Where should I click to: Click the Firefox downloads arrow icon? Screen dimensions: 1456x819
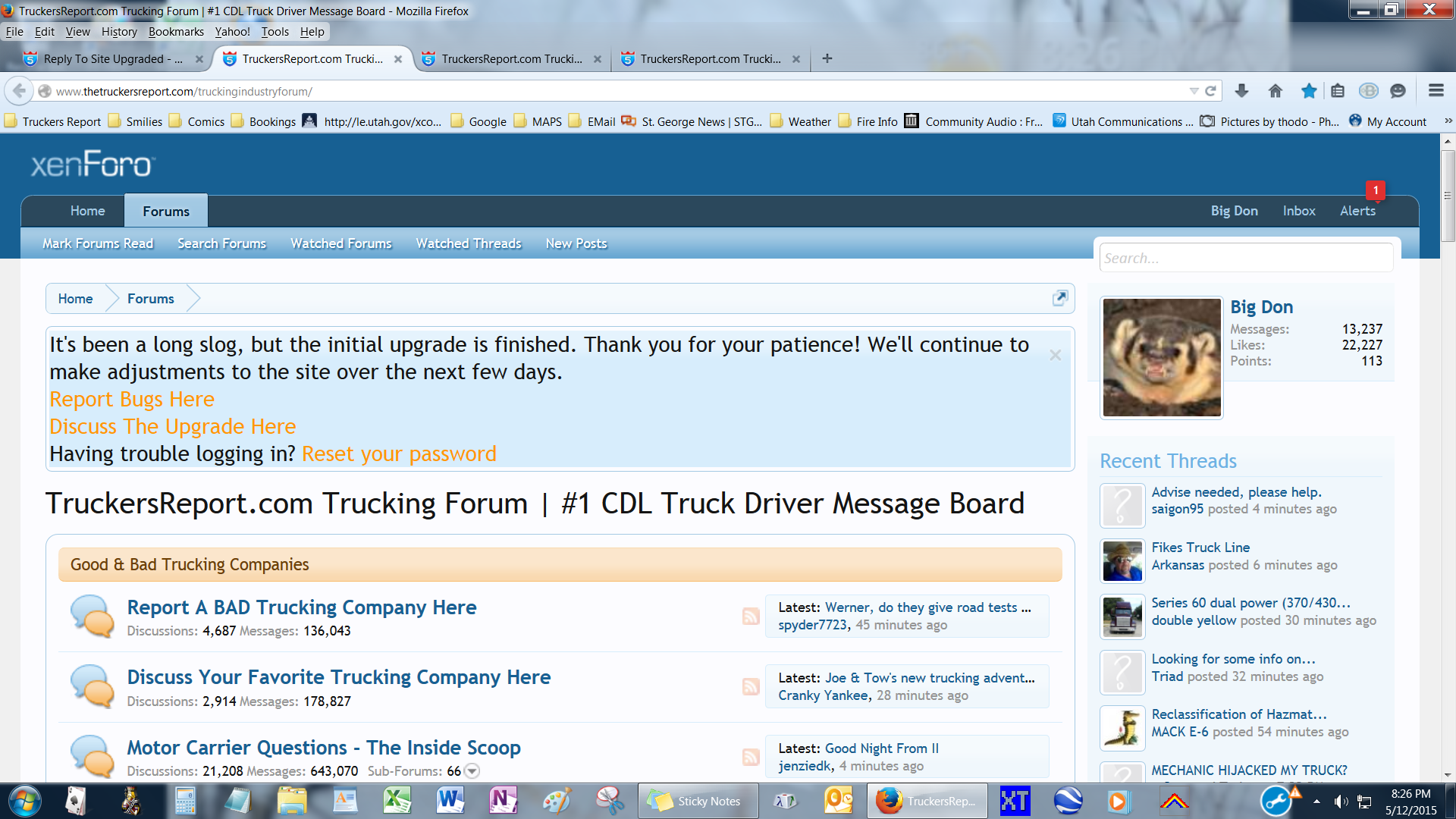(x=1241, y=91)
